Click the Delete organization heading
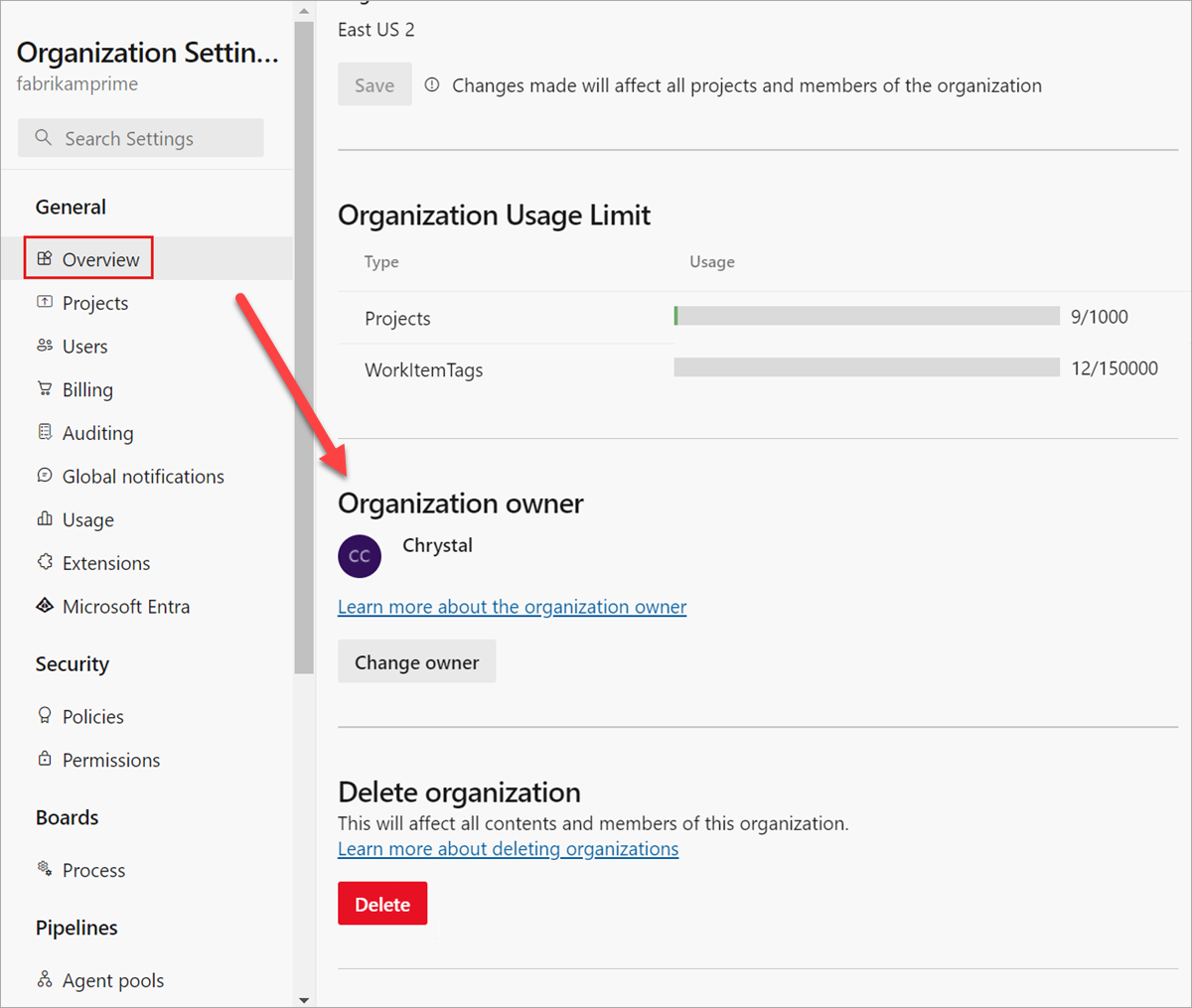 point(459,792)
